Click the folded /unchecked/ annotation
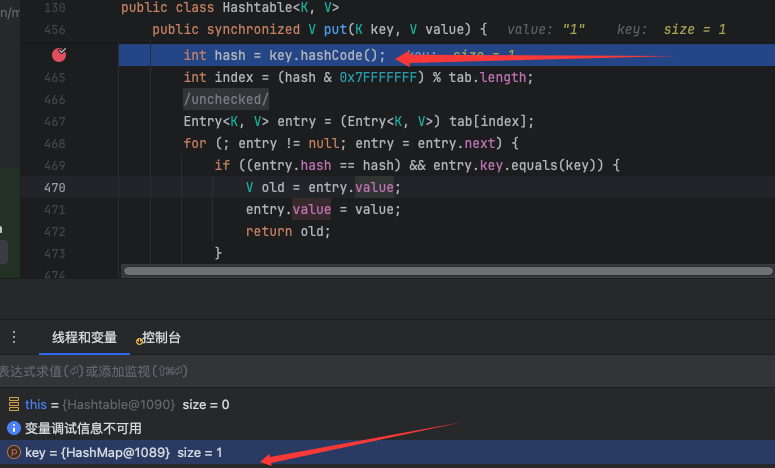The image size is (775, 468). coord(226,99)
